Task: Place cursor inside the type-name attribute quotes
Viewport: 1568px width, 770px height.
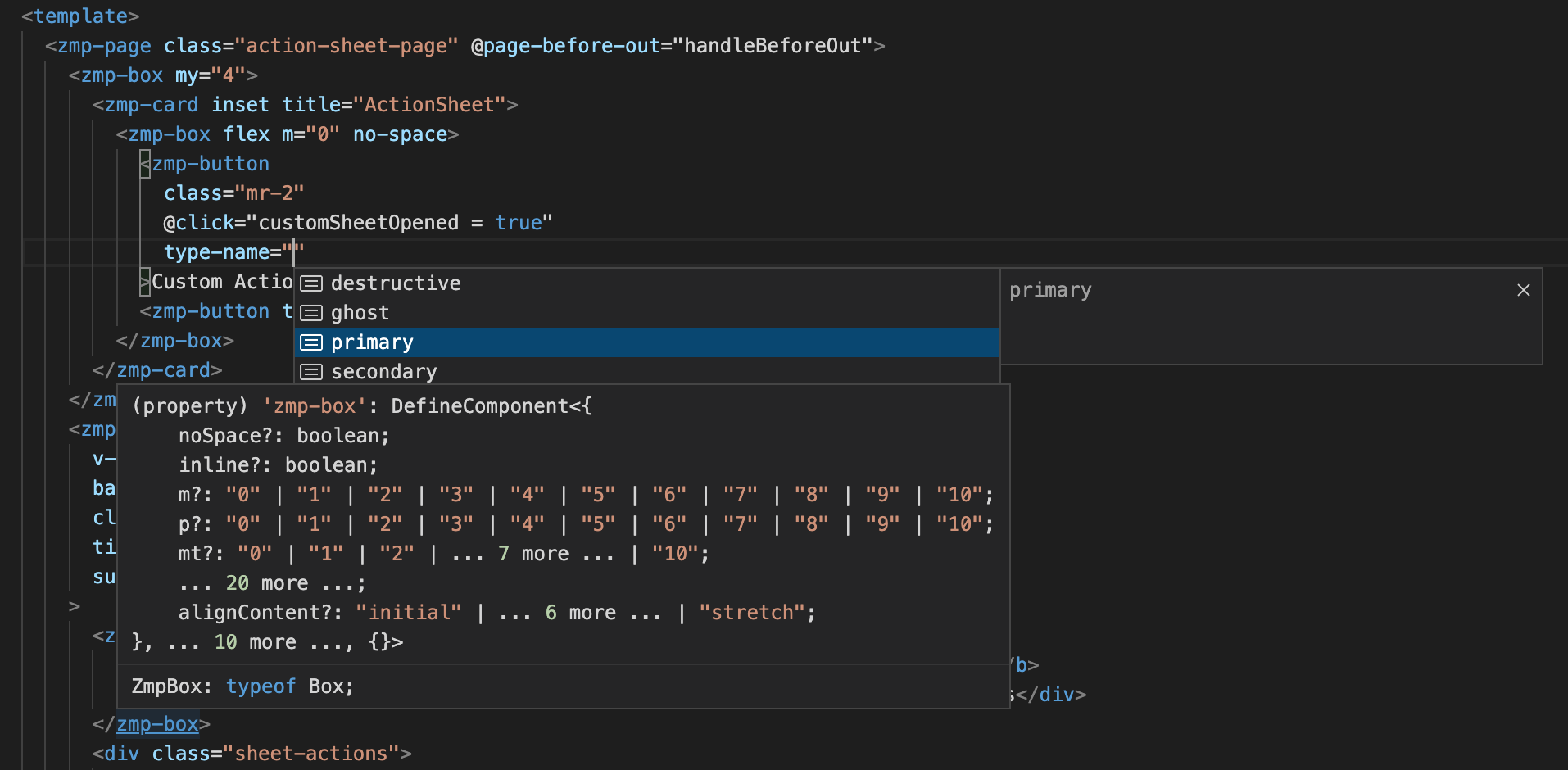Action: click(x=293, y=252)
